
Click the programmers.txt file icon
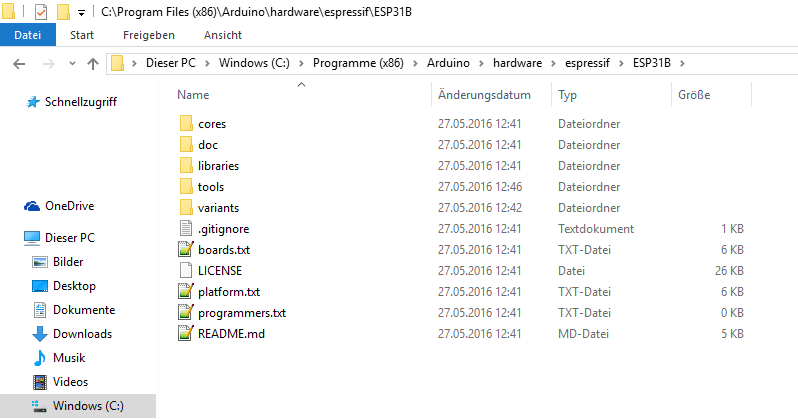pos(186,313)
